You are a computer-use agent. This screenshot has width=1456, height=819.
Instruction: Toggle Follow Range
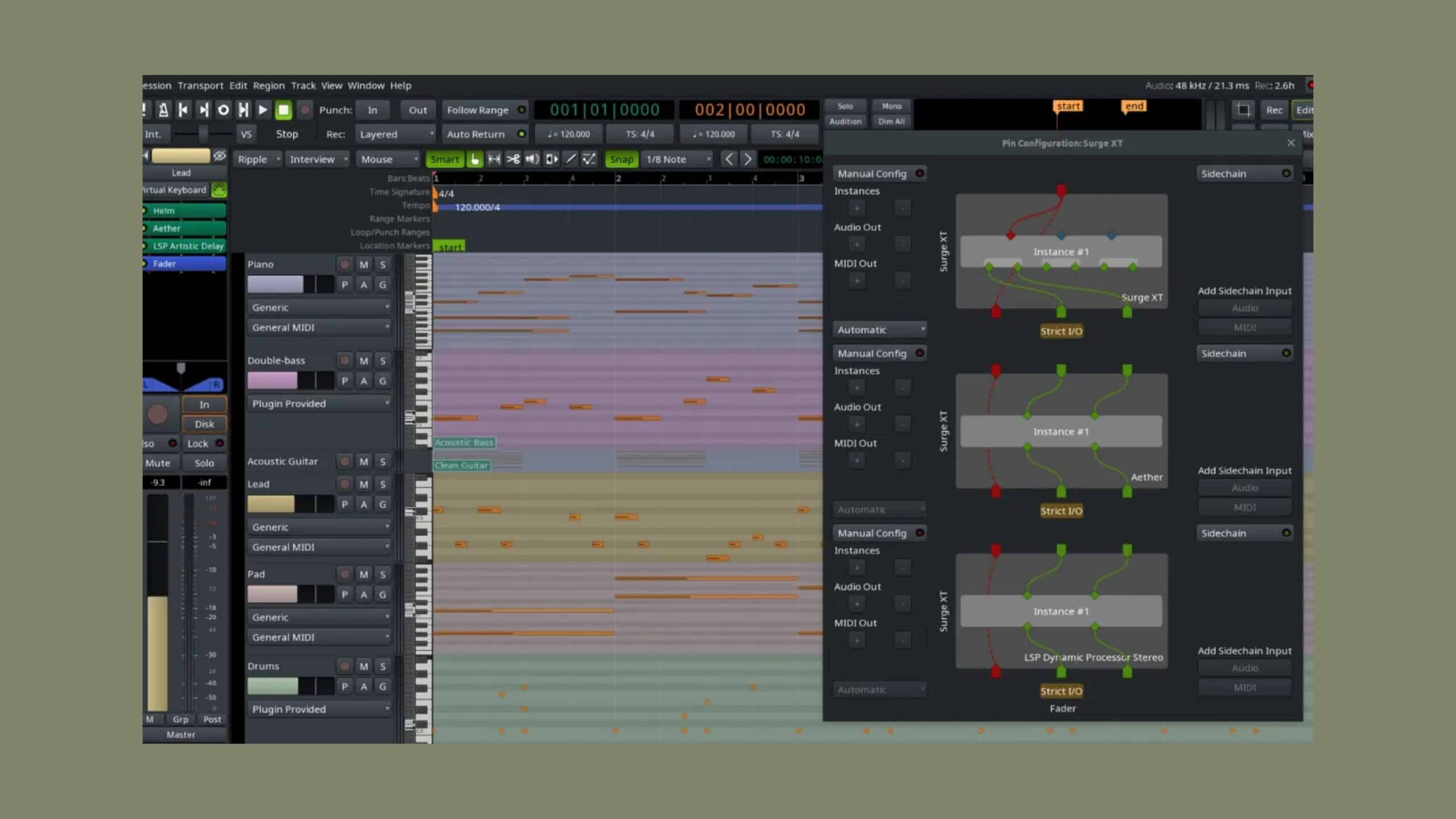485,110
